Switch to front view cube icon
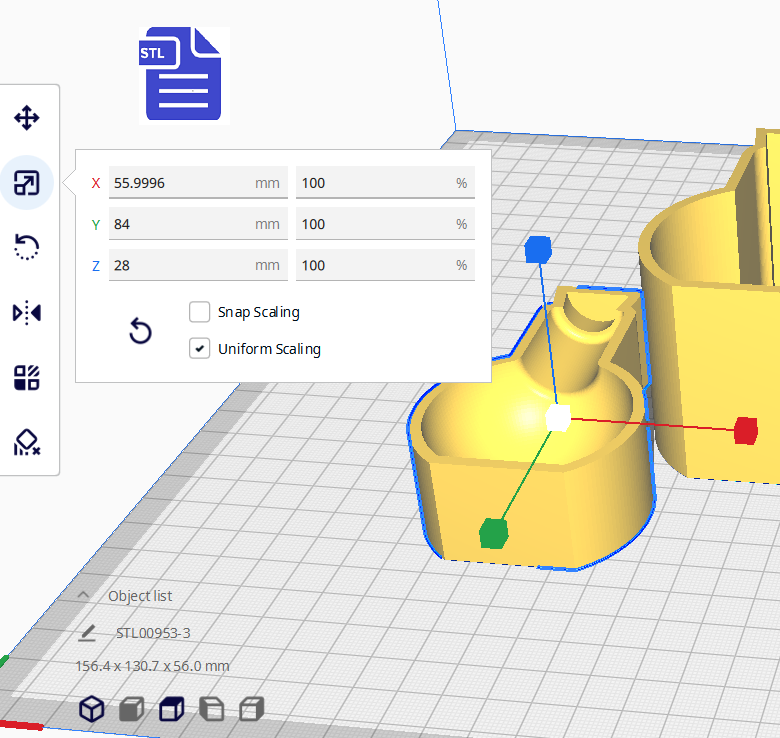Image resolution: width=780 pixels, height=738 pixels. tap(131, 710)
